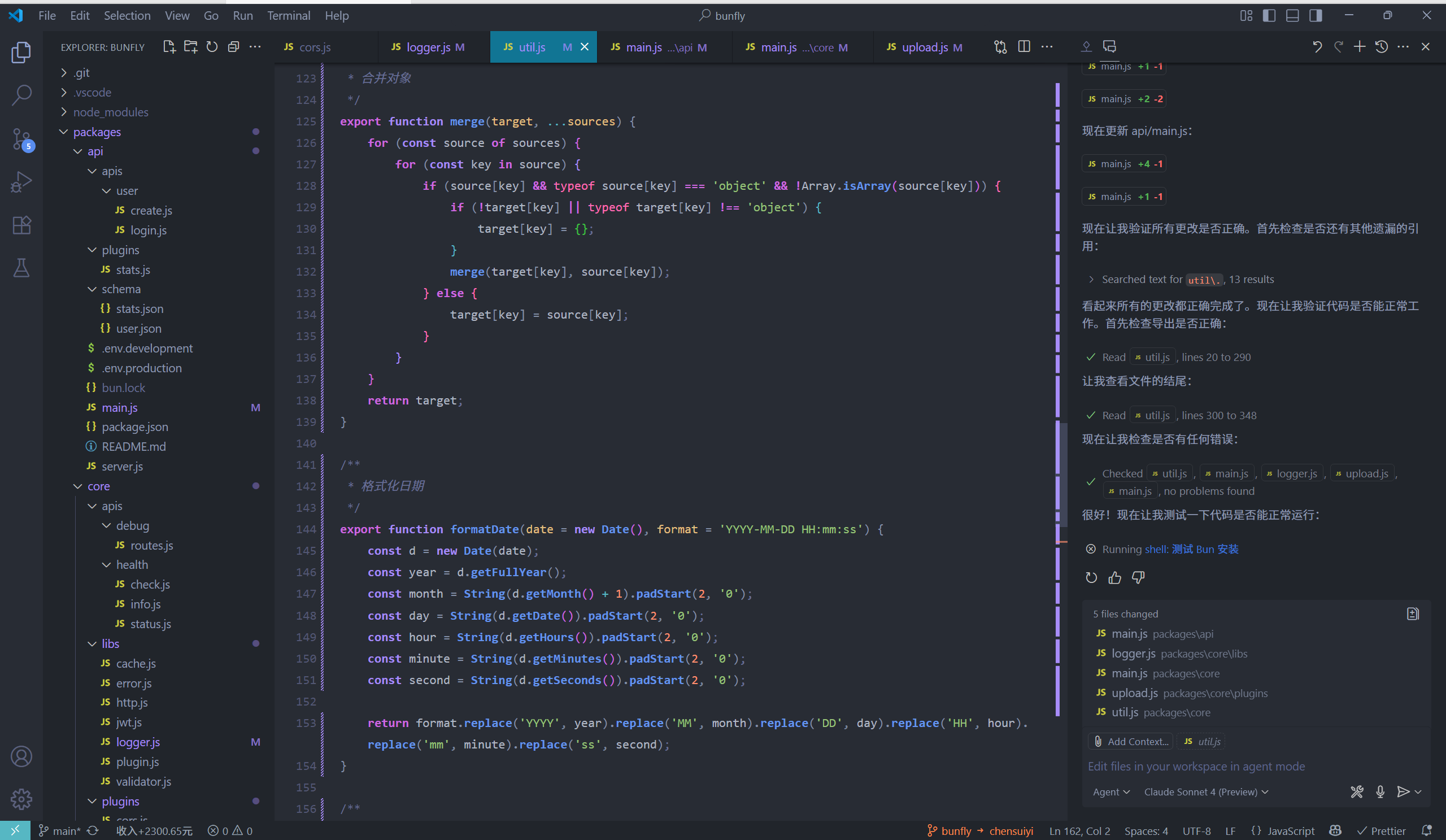Click thumbs up on the chat response
Image resolution: width=1446 pixels, height=840 pixels.
coord(1114,577)
